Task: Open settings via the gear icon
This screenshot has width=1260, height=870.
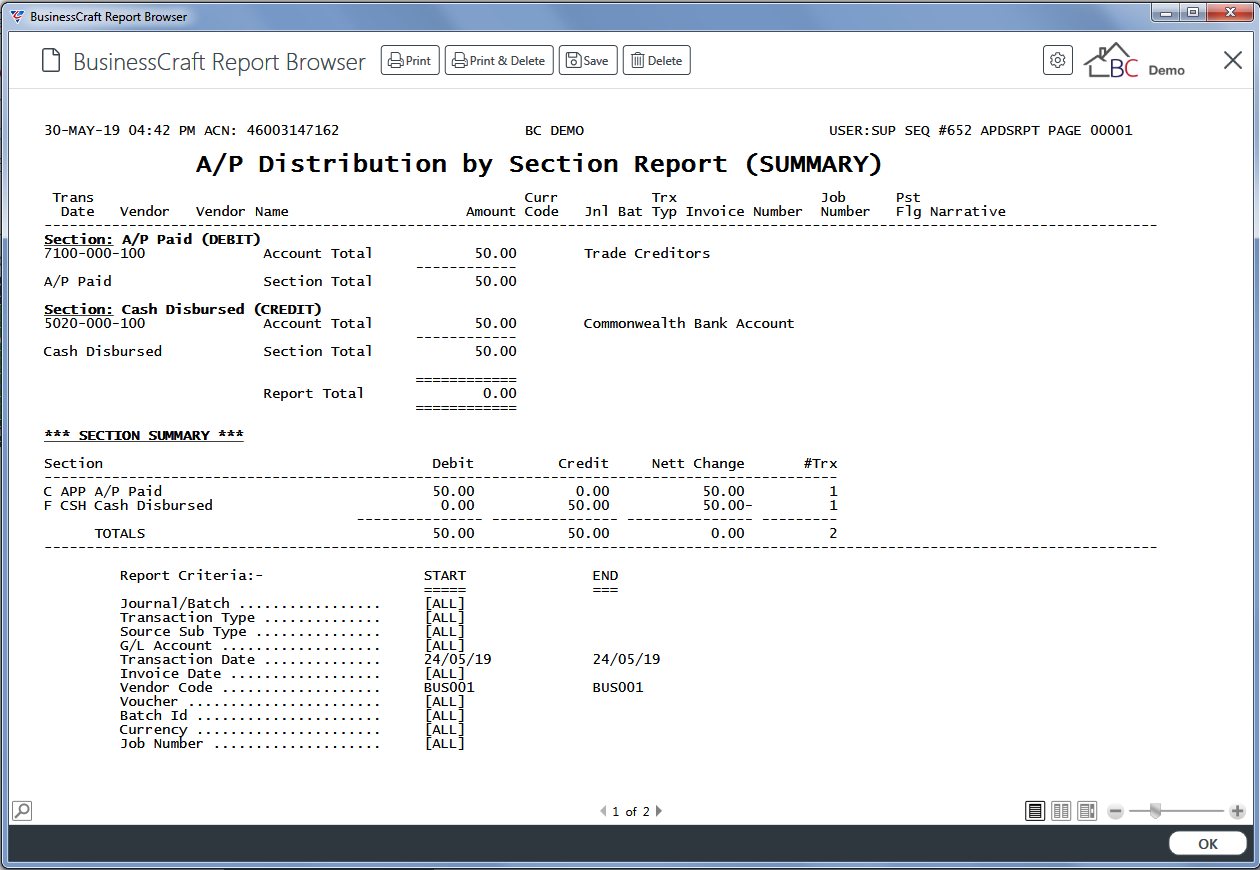Action: [x=1058, y=60]
